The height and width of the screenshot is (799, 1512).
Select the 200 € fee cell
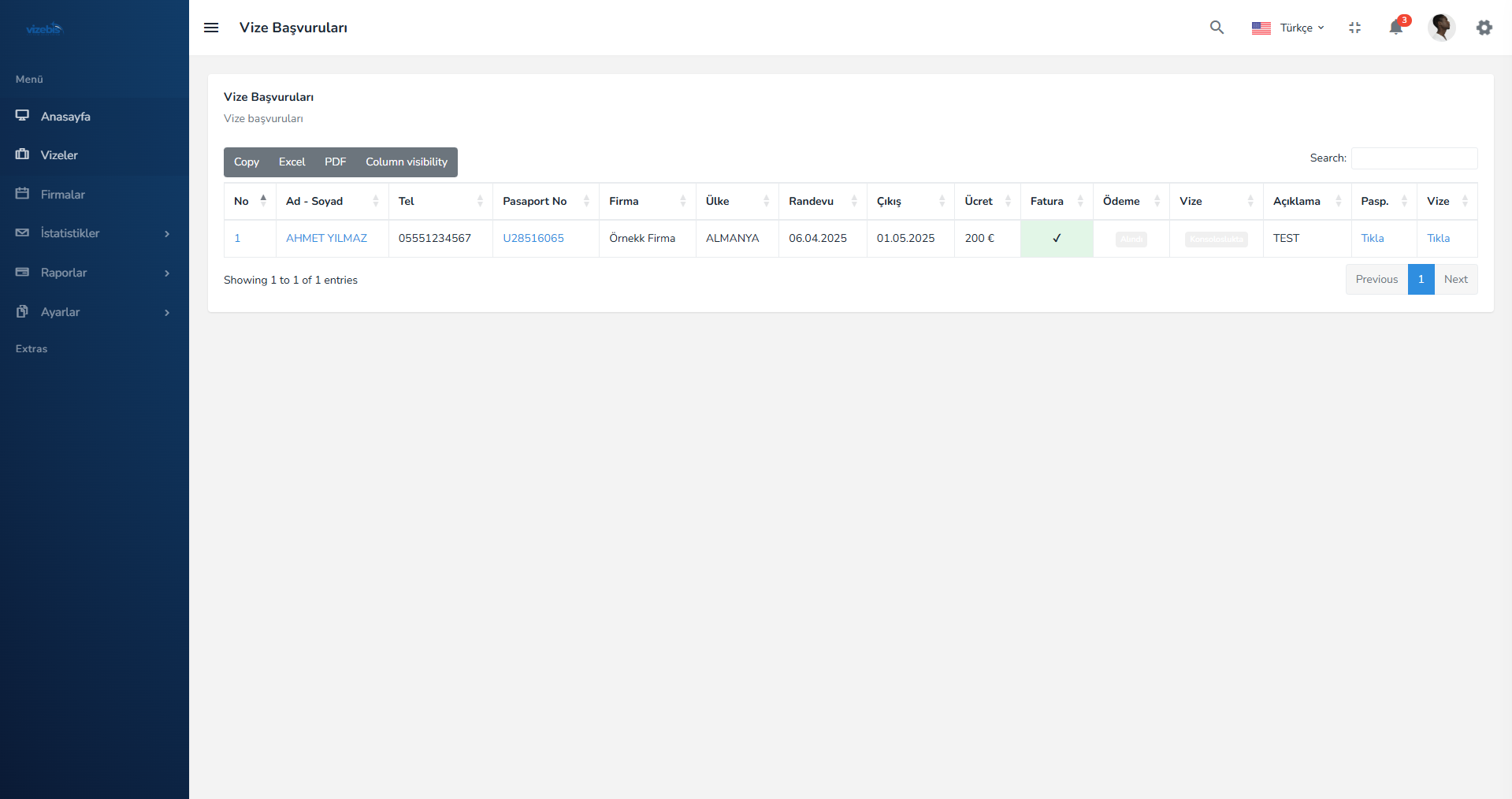point(987,238)
